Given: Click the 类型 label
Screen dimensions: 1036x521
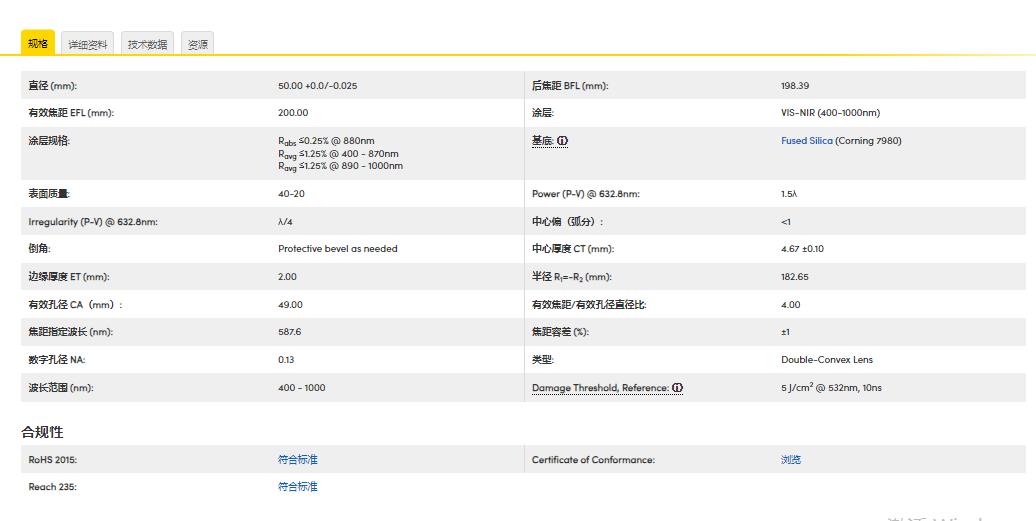Looking at the screenshot, I should tap(542, 360).
